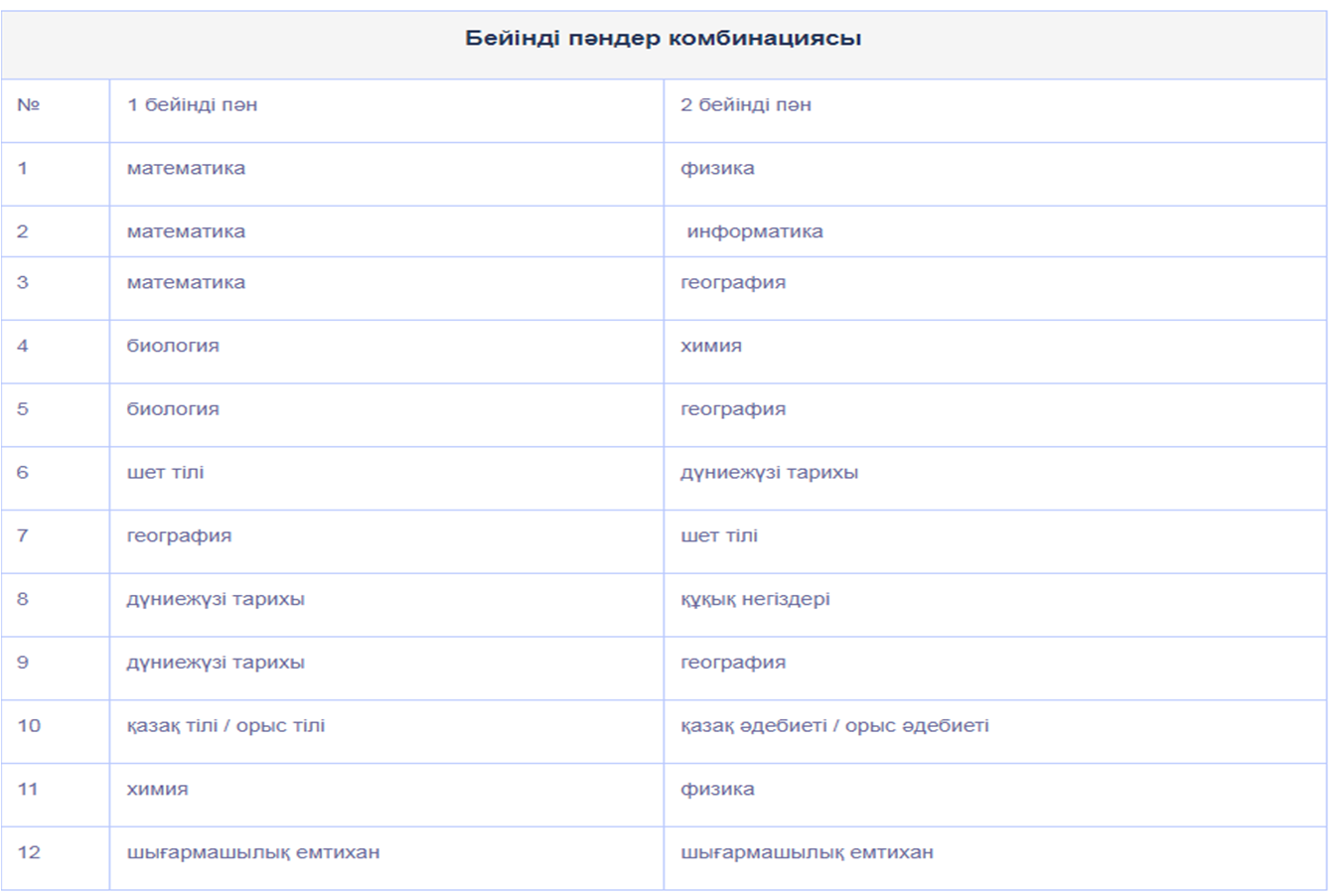1341x896 pixels.
Task: Click 'шығармашылық емтихан' in the first subject column
Action: click(253, 852)
